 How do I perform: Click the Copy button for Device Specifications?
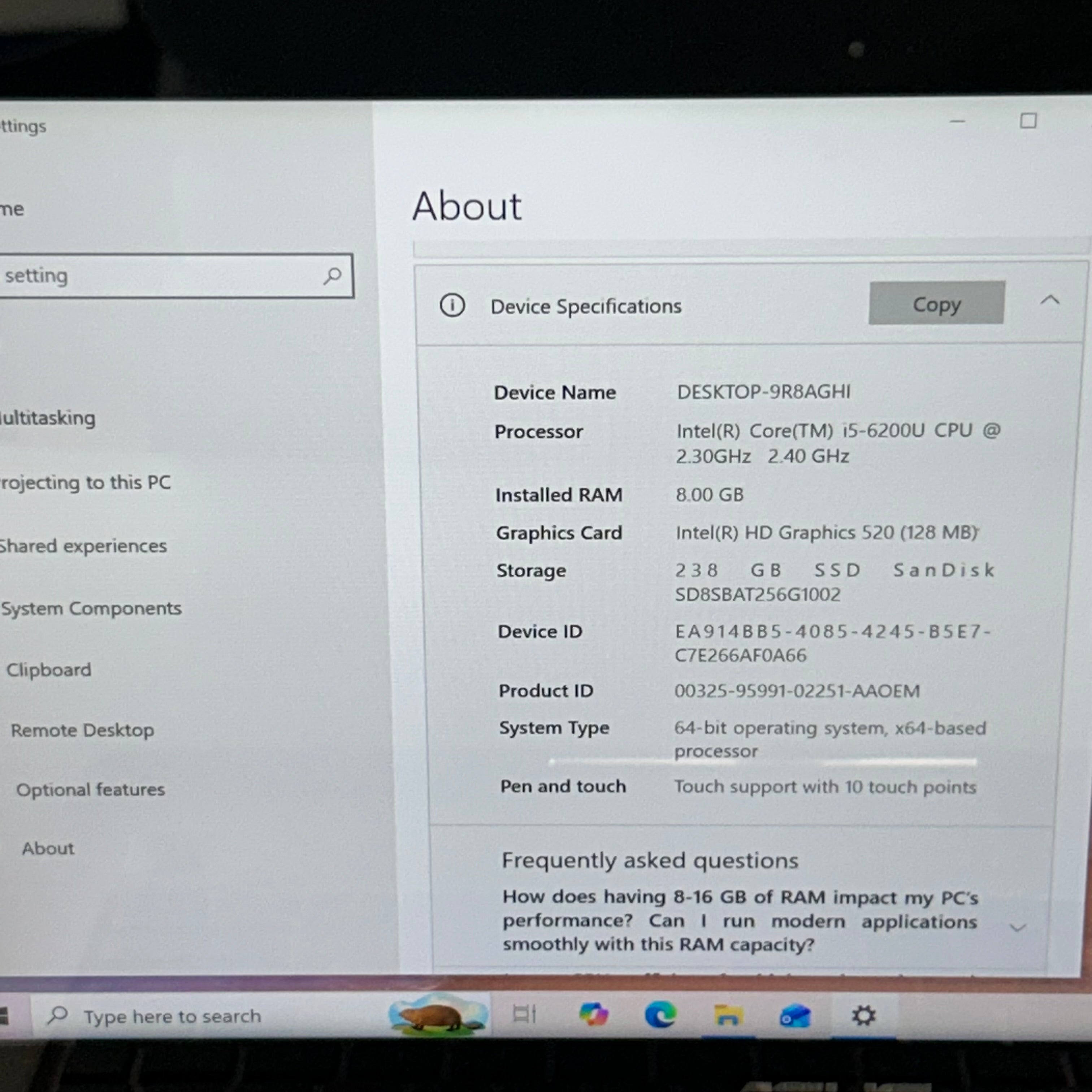(x=937, y=303)
